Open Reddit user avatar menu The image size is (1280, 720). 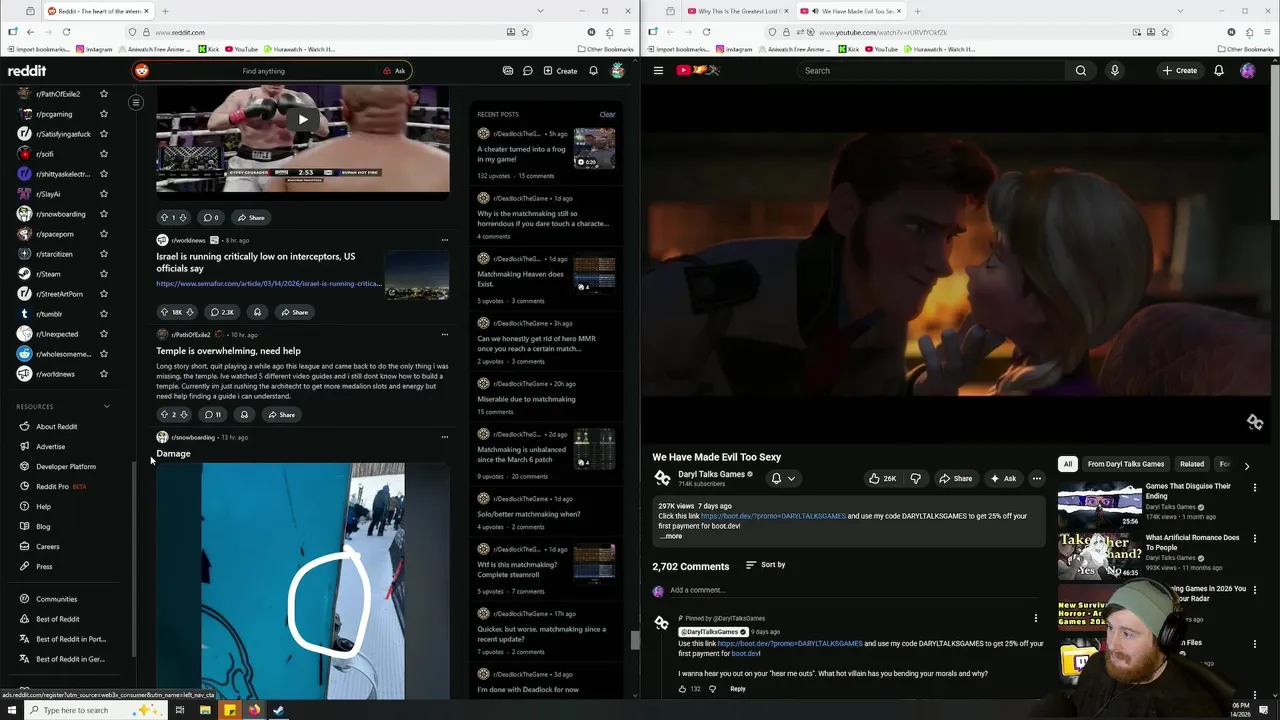(x=618, y=71)
